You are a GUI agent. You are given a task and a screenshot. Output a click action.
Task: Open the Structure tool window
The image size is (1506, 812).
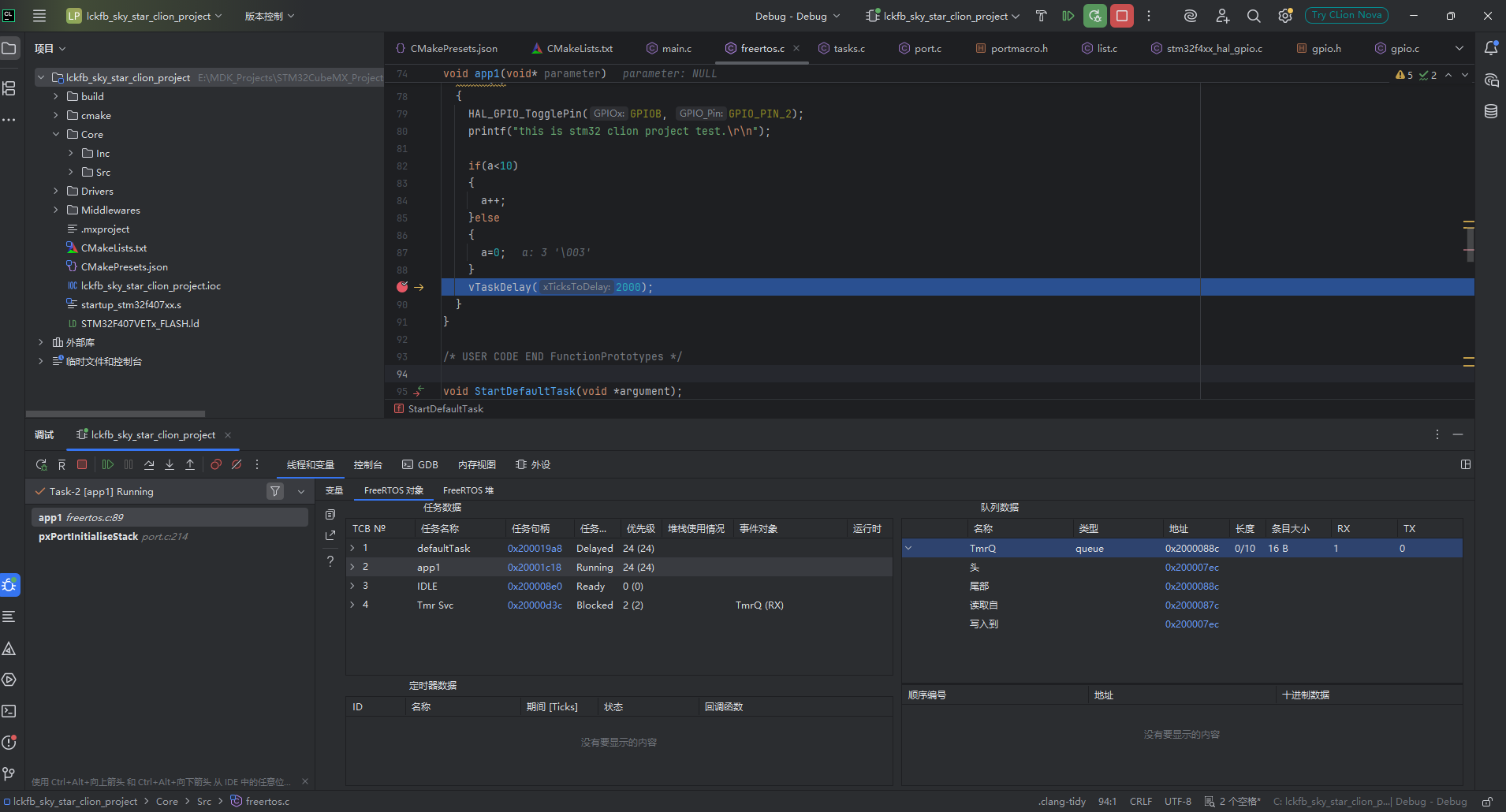9,88
